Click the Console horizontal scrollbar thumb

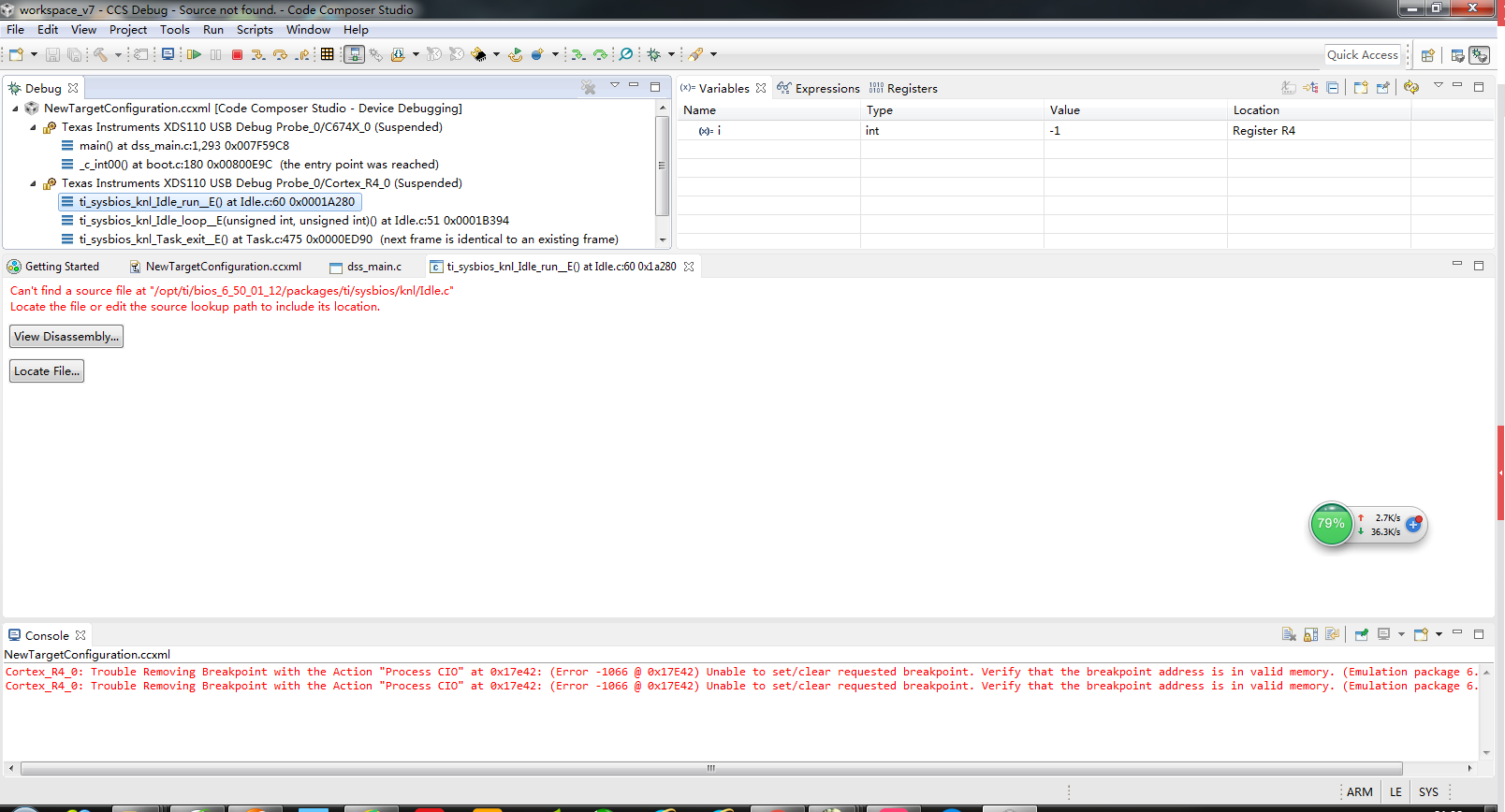[x=711, y=768]
